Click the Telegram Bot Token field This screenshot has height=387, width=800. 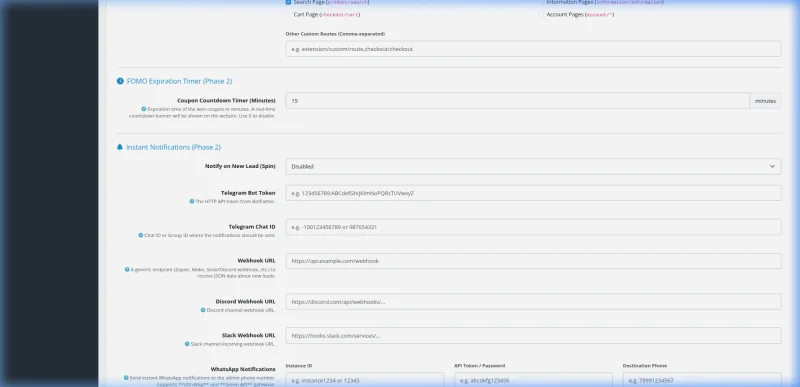coord(533,193)
